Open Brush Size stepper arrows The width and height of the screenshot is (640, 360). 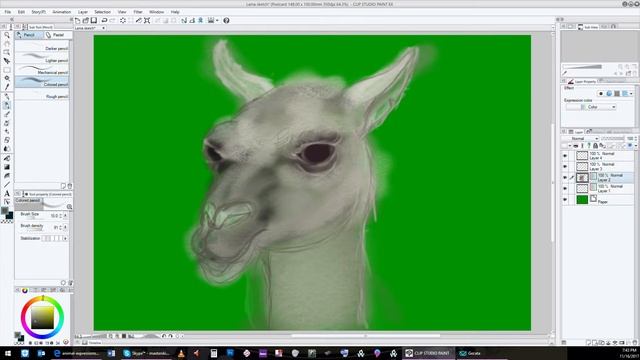(61, 216)
